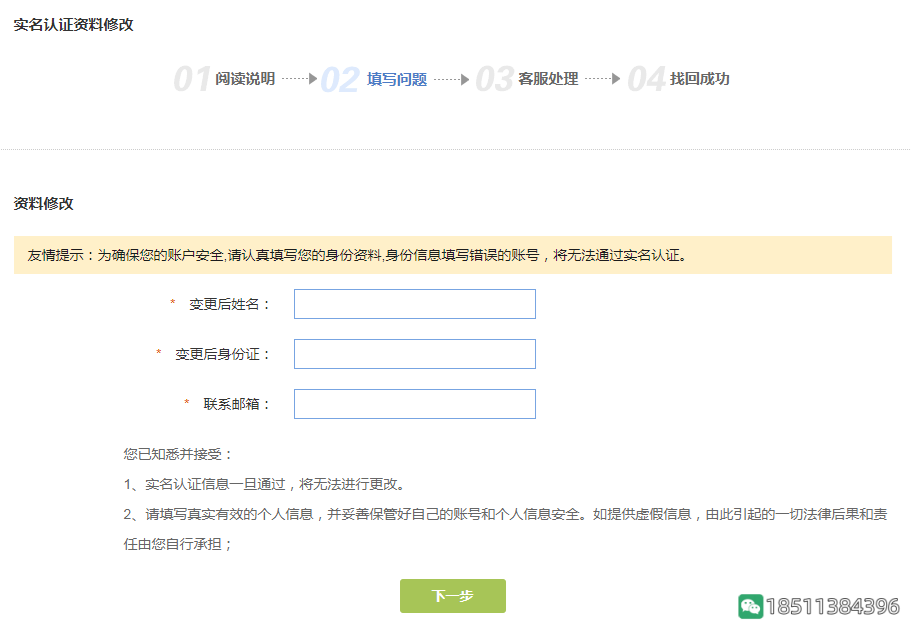Click the large '04' step number graphic
The height and width of the screenshot is (632, 911).
646,78
